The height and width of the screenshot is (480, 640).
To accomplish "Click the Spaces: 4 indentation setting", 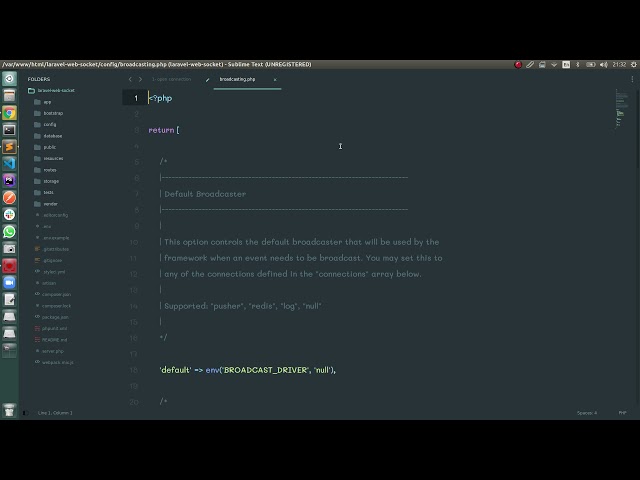I will click(x=587, y=412).
